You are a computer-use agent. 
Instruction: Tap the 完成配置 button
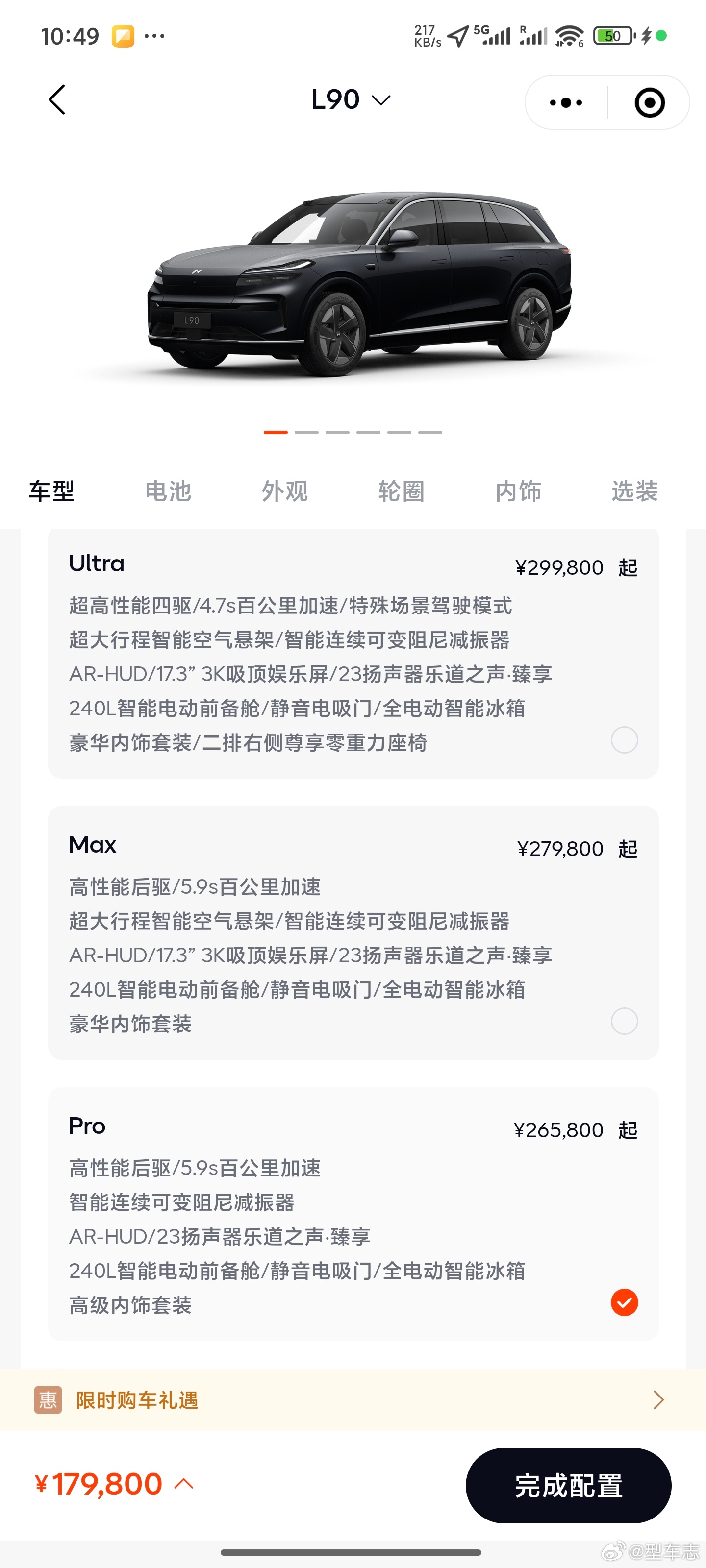click(x=568, y=1485)
